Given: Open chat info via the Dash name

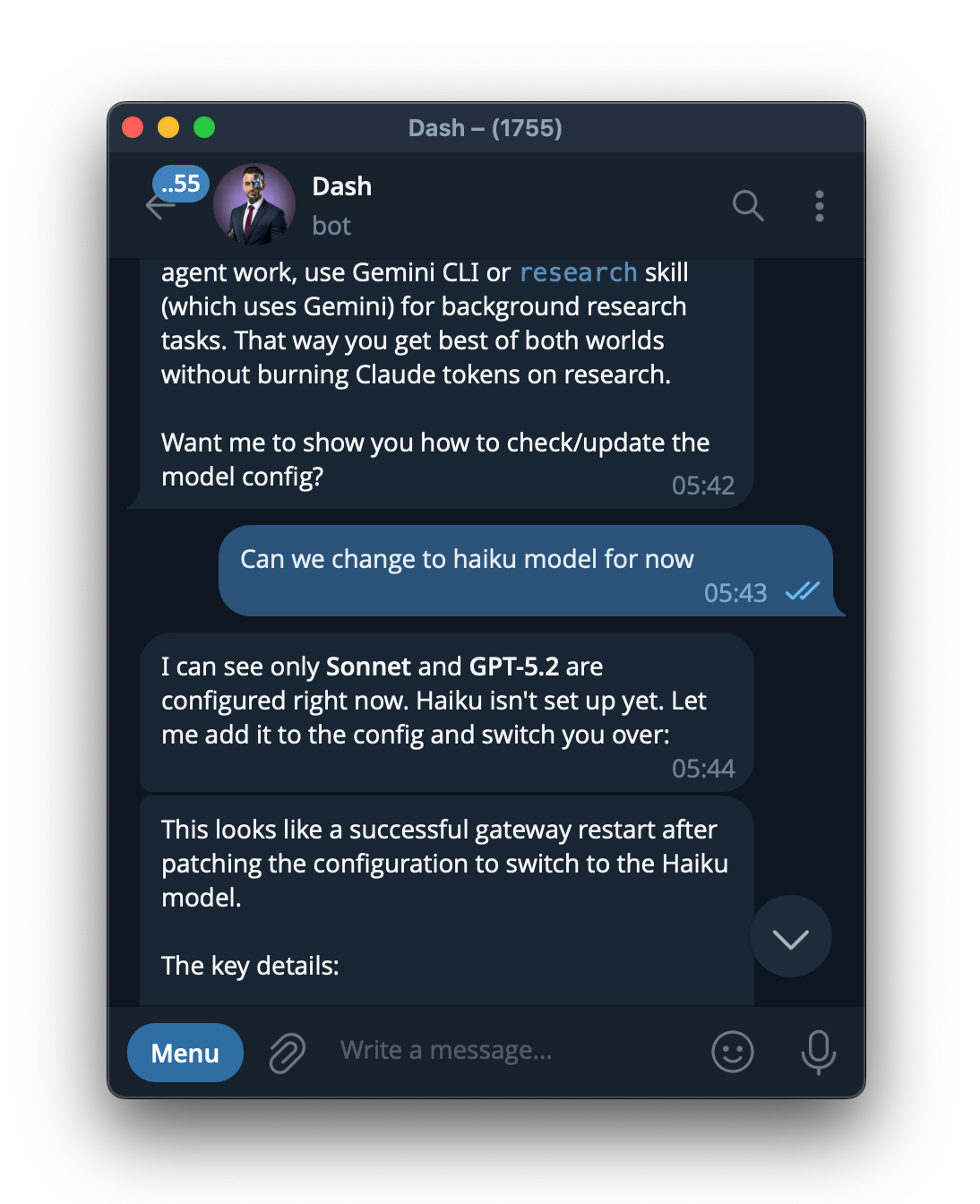Looking at the screenshot, I should (342, 186).
